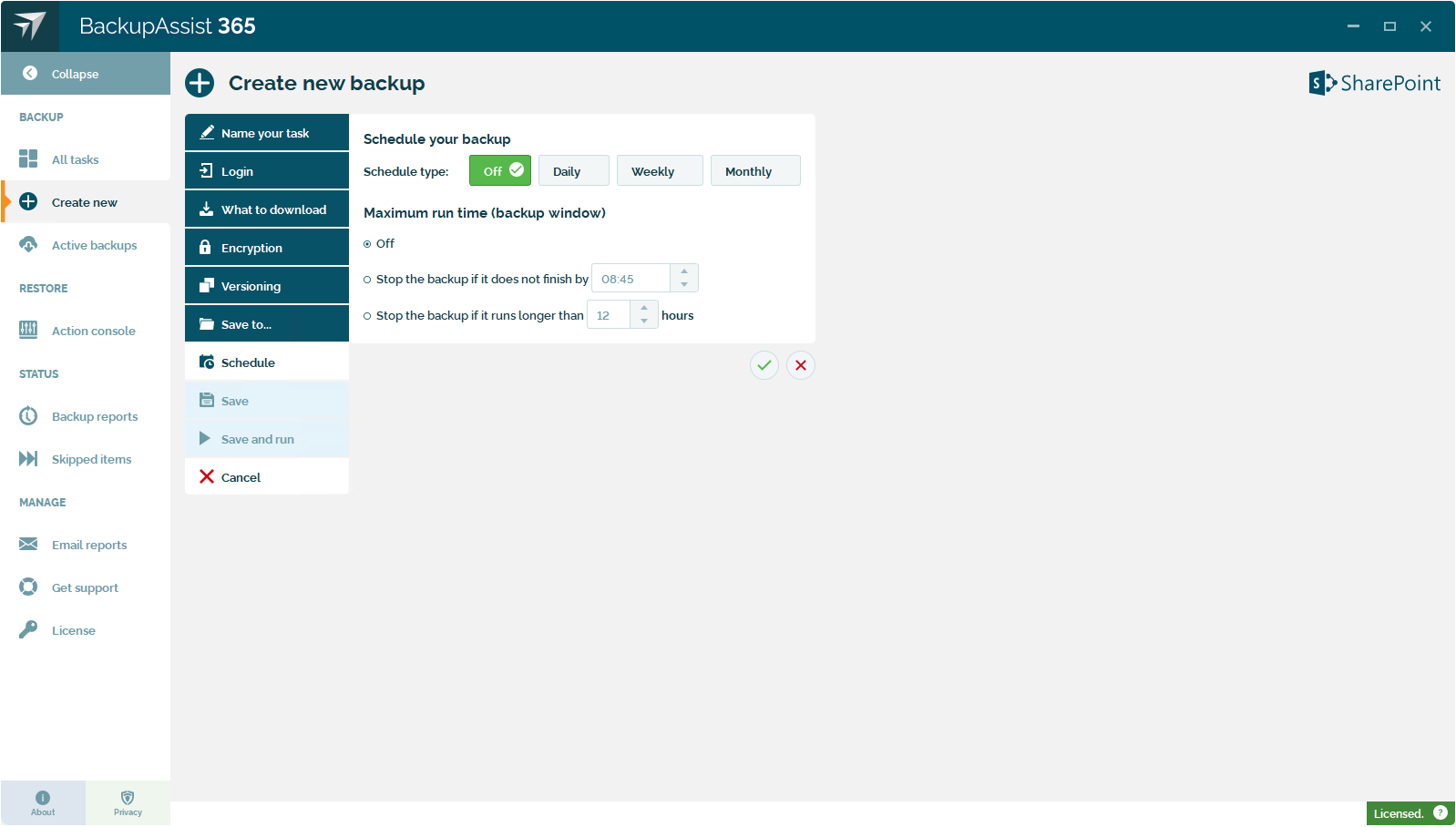Select the Off backup window radio button
Image resolution: width=1456 pixels, height=827 pixels.
coord(367,244)
